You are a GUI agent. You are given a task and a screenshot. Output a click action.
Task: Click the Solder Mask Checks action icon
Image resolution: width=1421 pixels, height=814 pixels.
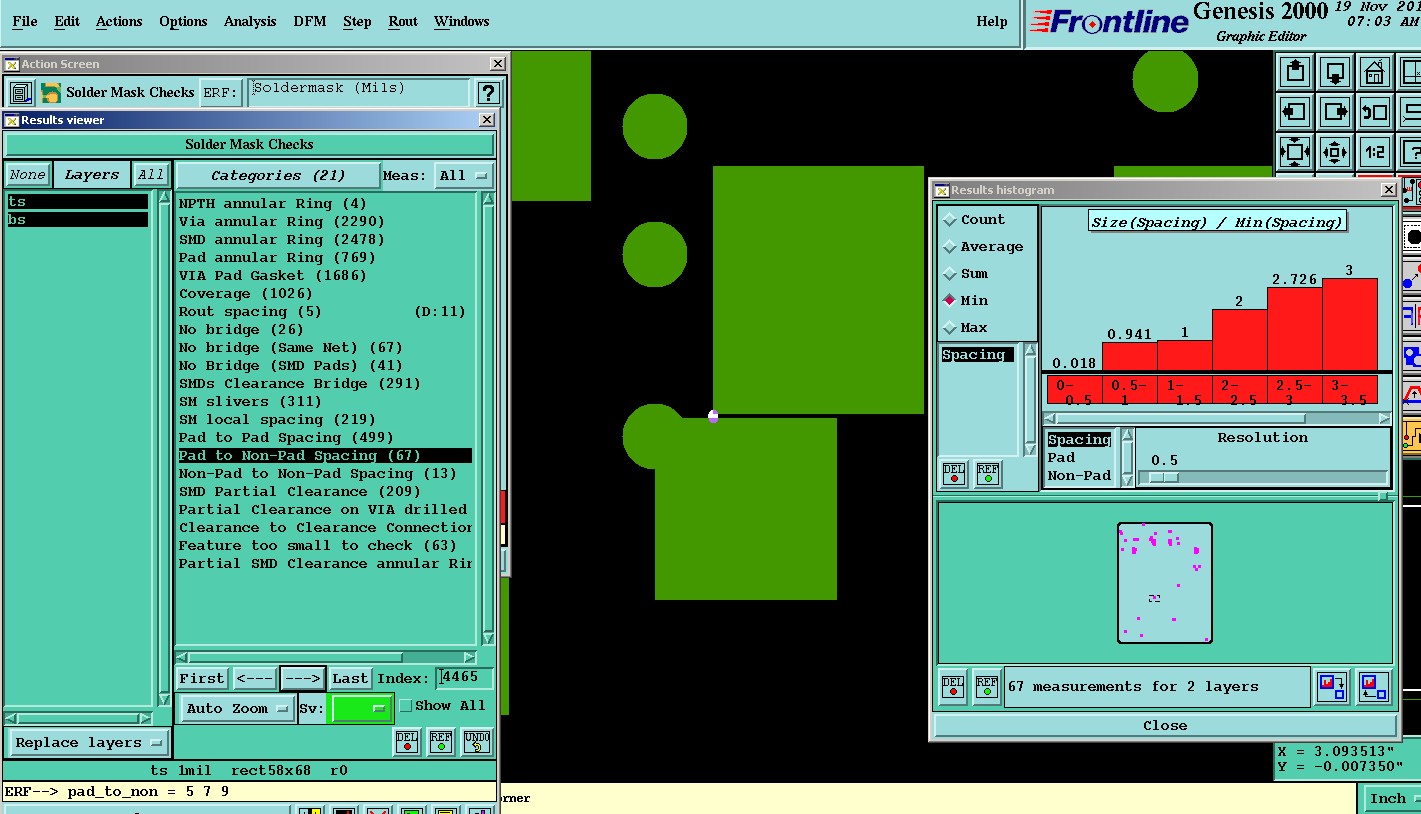click(51, 93)
